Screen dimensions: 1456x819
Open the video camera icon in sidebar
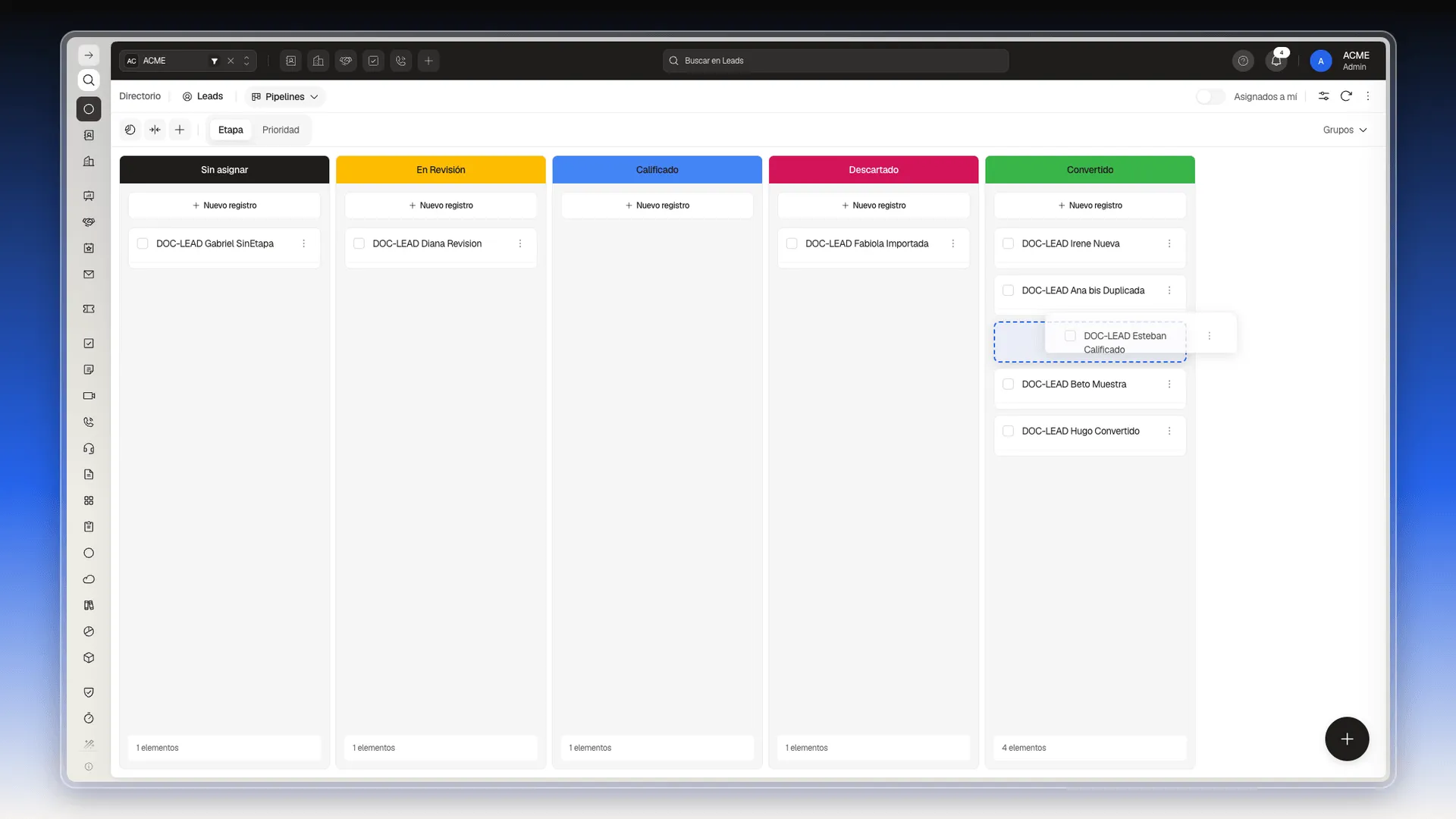[x=89, y=396]
